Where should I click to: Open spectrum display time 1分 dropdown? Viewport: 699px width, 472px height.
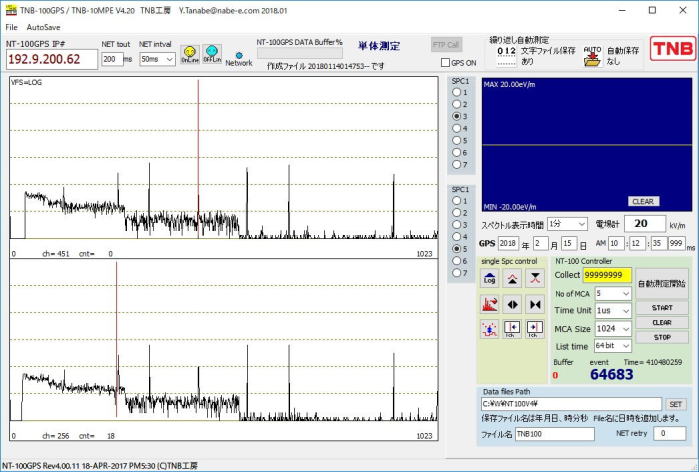pos(567,224)
